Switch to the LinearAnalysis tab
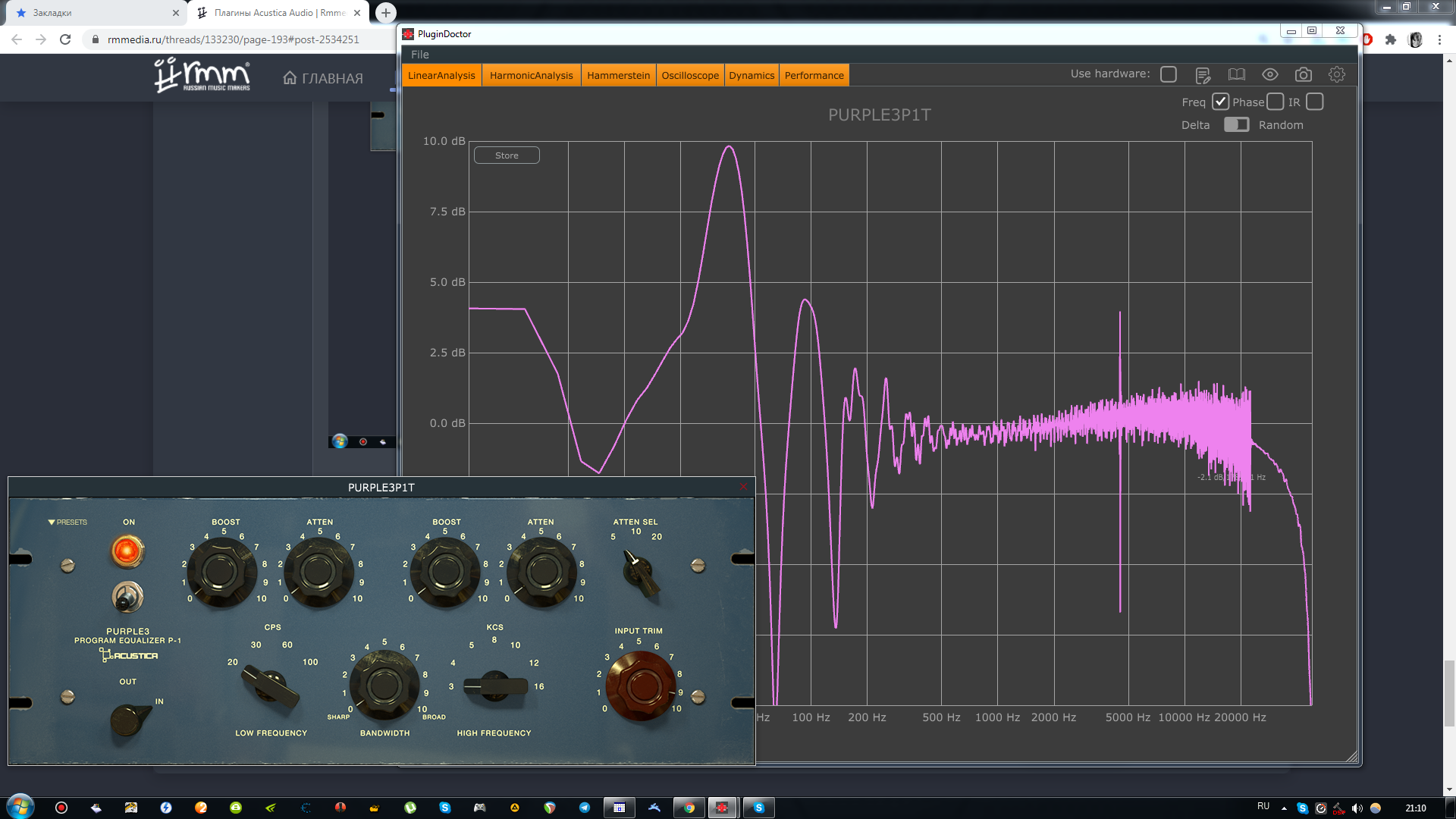1456x819 pixels. (x=441, y=75)
